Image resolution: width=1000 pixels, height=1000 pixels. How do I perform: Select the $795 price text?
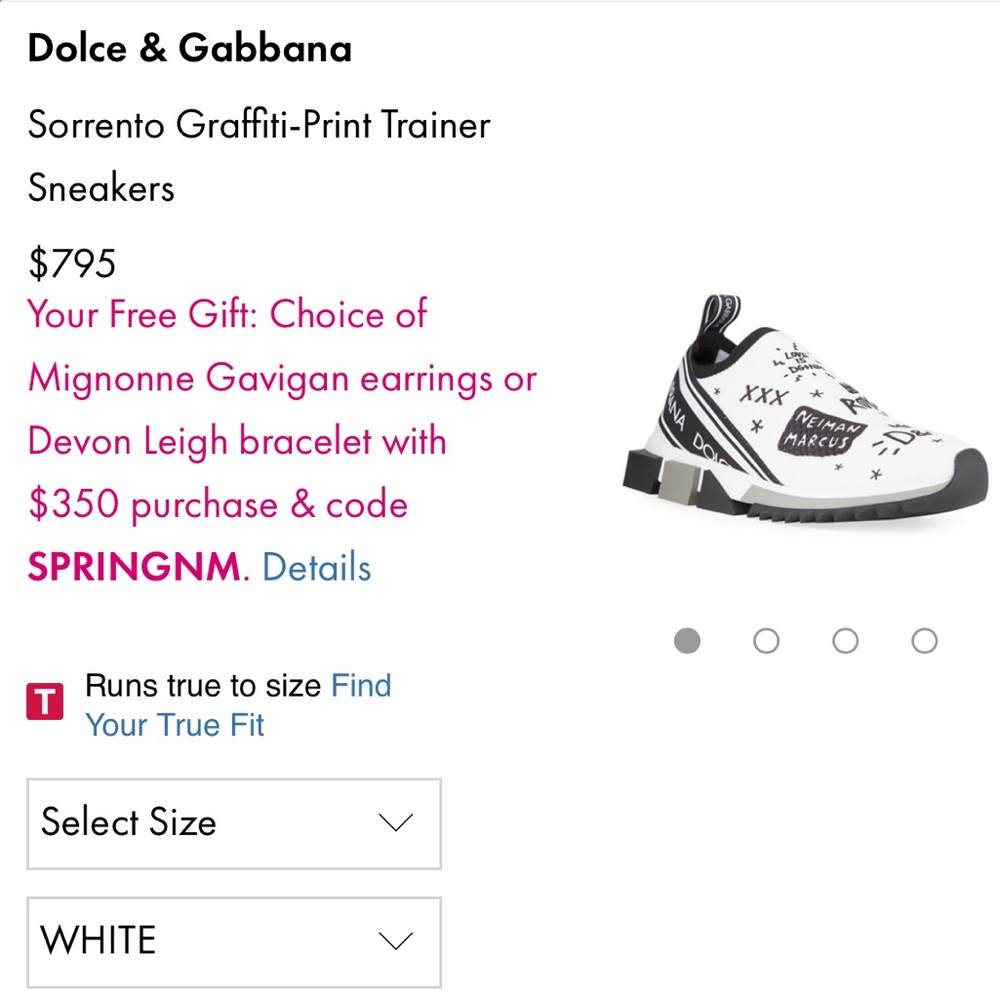[71, 263]
